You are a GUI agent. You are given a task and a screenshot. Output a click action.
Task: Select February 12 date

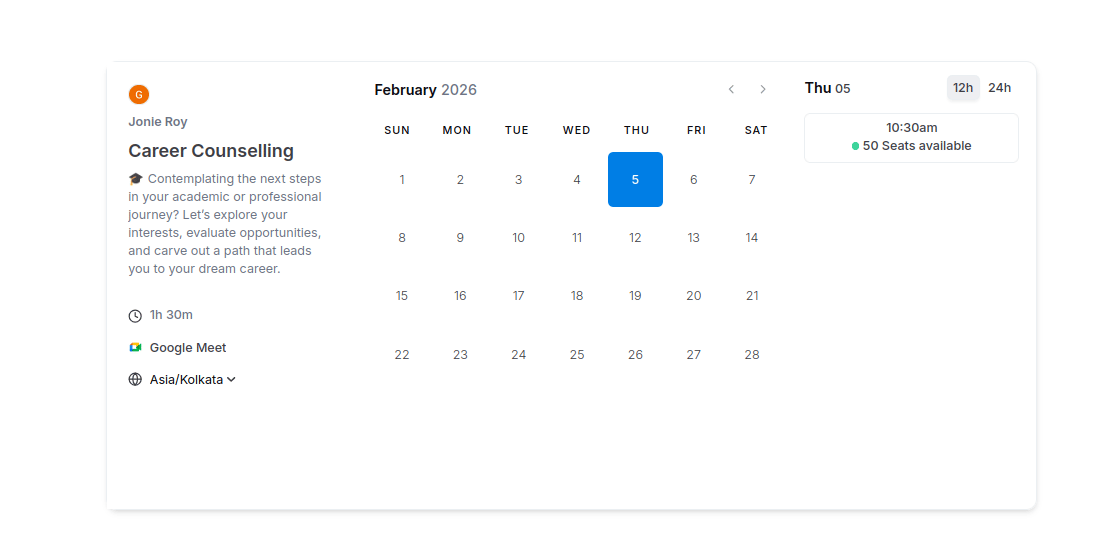[x=635, y=238]
